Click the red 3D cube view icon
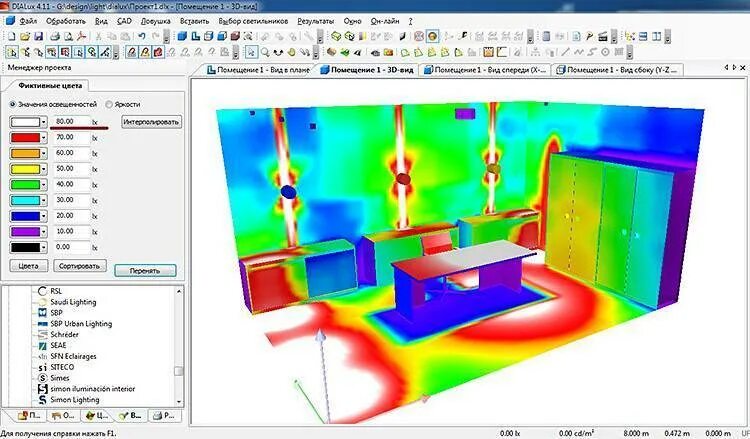The height and width of the screenshot is (439, 750). pos(235,36)
